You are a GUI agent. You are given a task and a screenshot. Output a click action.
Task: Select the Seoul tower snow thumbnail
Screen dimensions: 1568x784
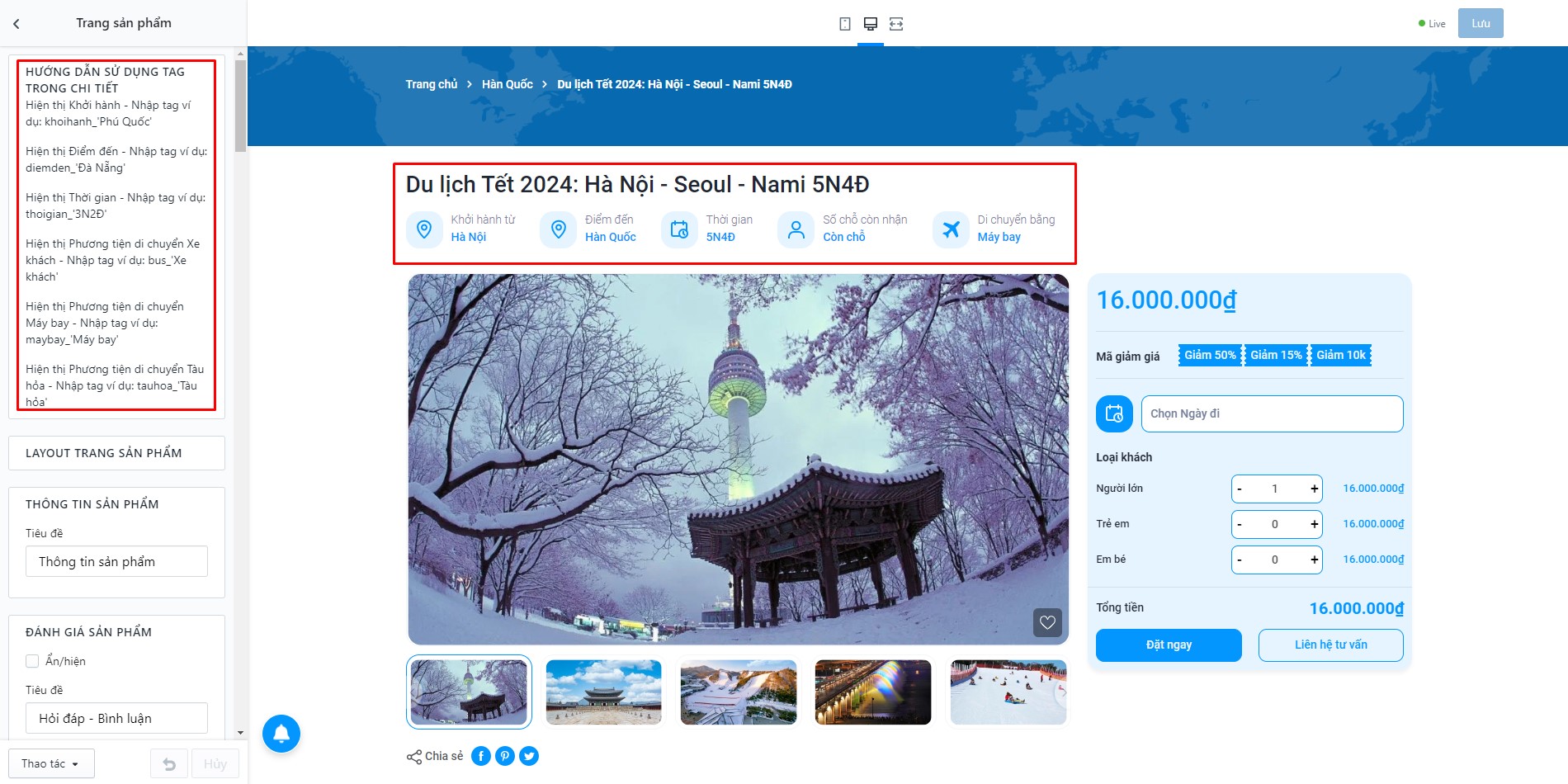click(469, 692)
